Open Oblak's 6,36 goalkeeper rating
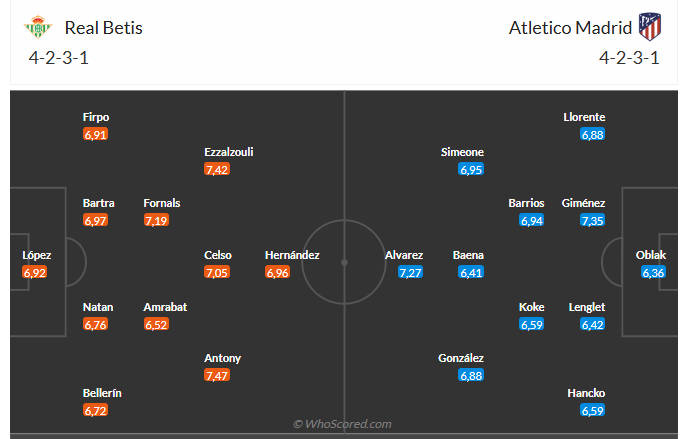The width and height of the screenshot is (684, 439). tap(653, 272)
